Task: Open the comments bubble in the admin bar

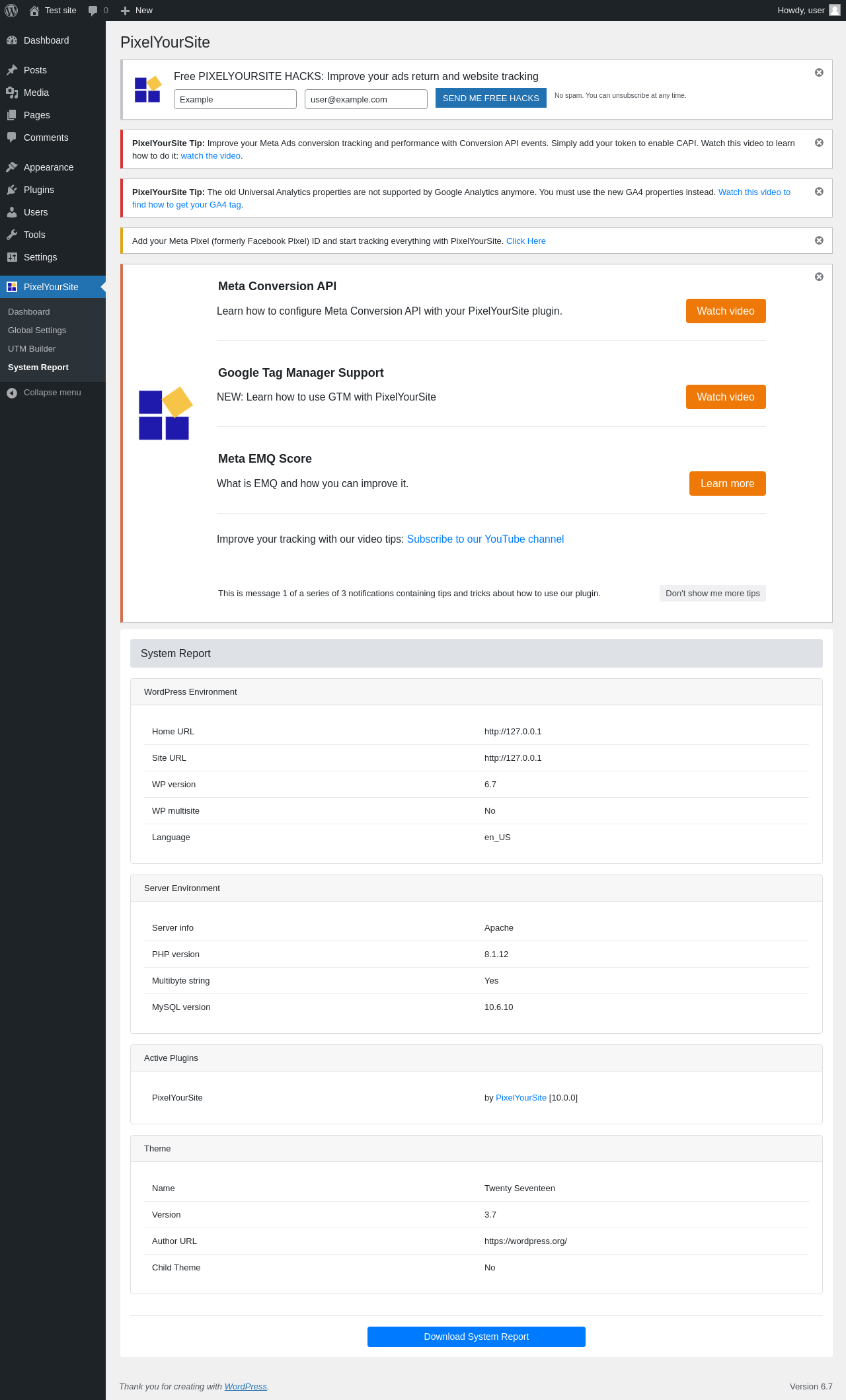Action: tap(93, 11)
